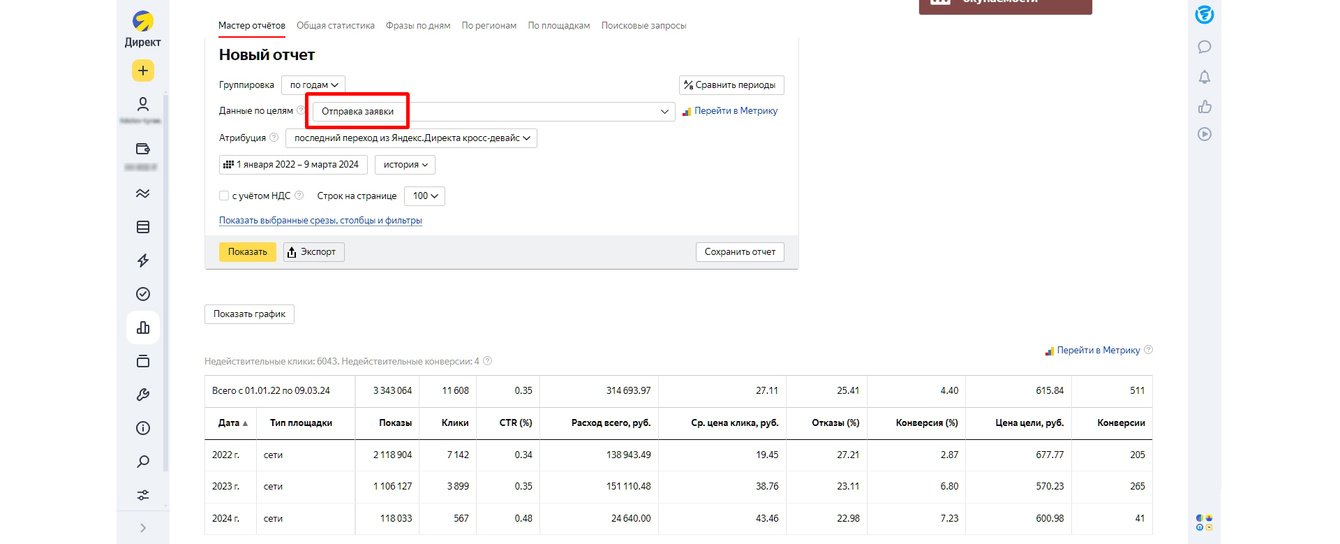Click the magnifier search icon in sidebar
The width and height of the screenshot is (1340, 544).
pos(143,462)
